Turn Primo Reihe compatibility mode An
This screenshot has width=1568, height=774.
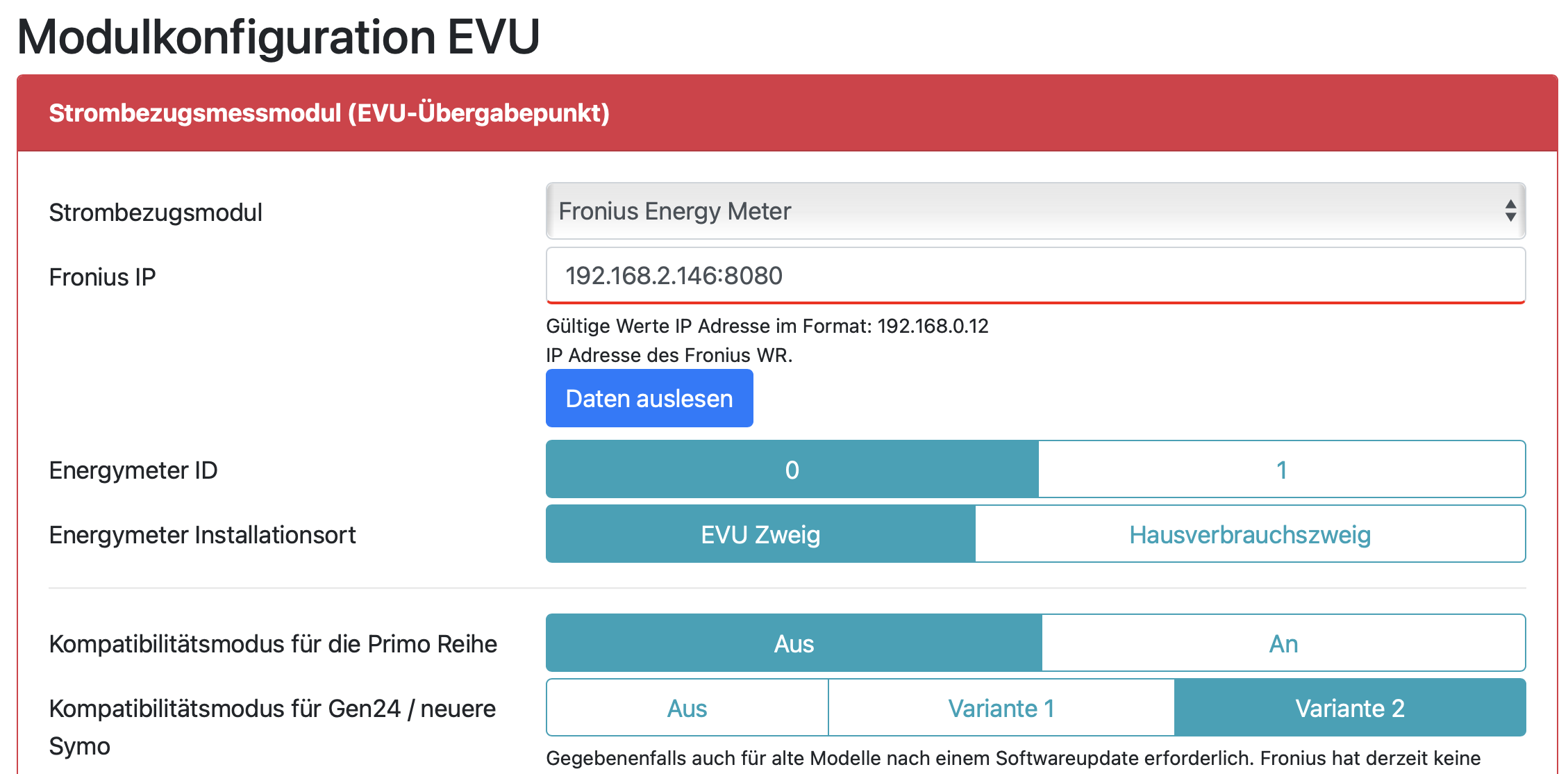(x=1283, y=643)
